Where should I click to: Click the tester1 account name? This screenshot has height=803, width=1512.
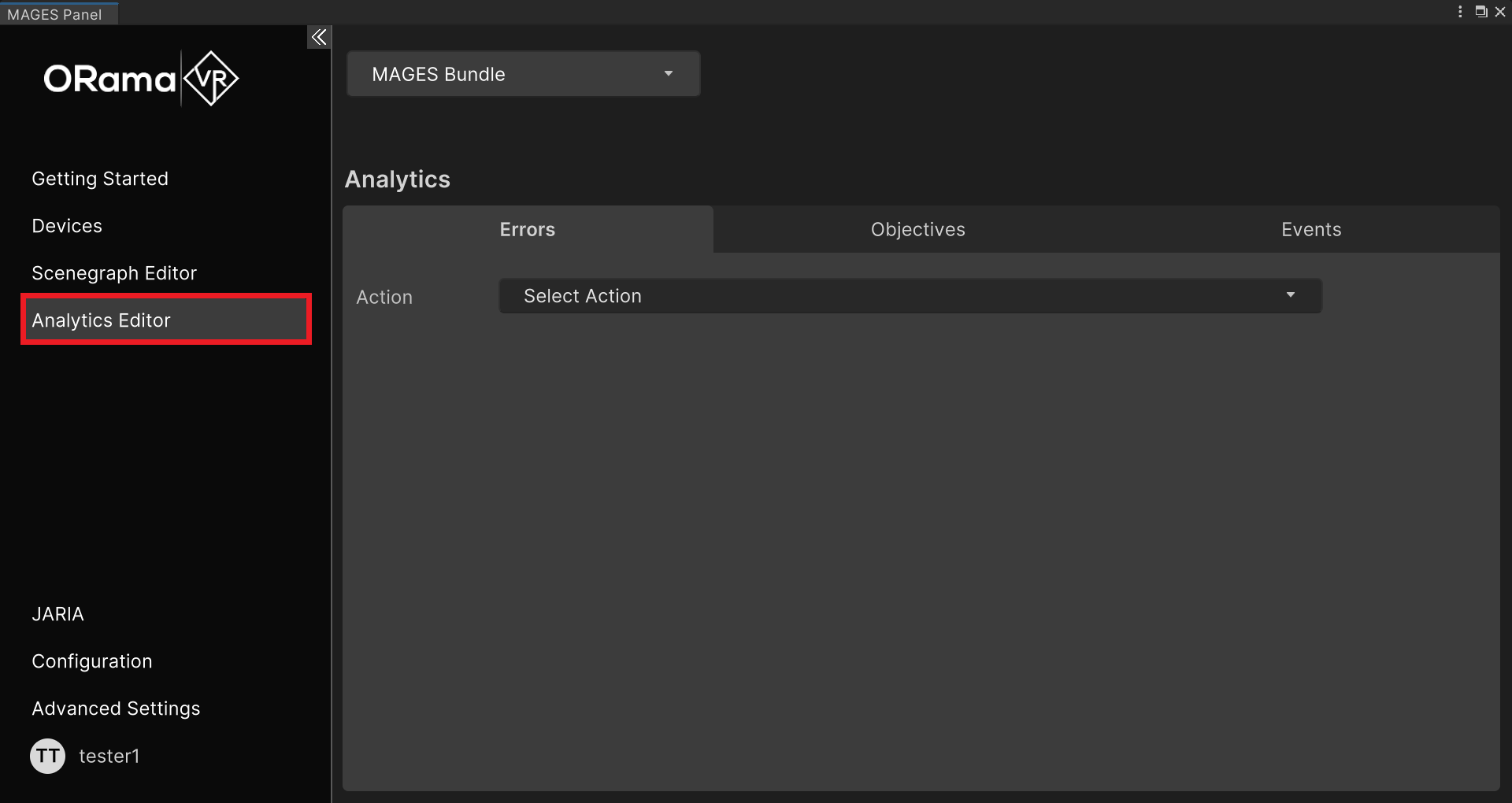tap(109, 756)
